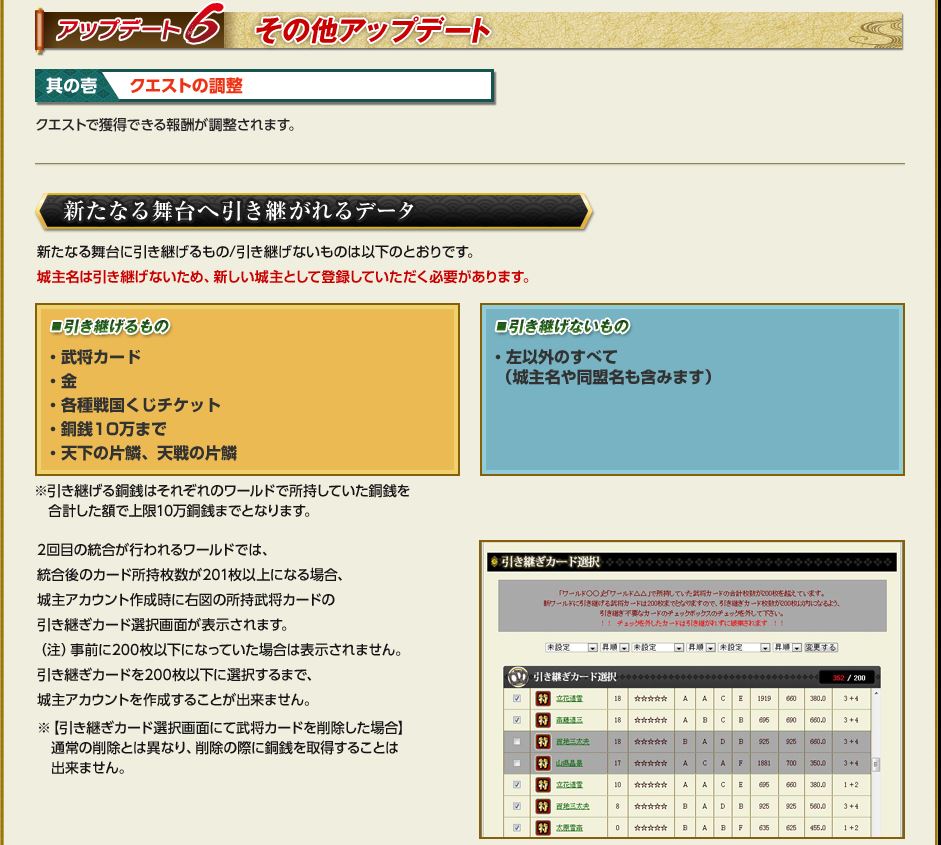Click the level 17 cell
Image resolution: width=941 pixels, height=845 pixels.
pyautogui.click(x=617, y=763)
